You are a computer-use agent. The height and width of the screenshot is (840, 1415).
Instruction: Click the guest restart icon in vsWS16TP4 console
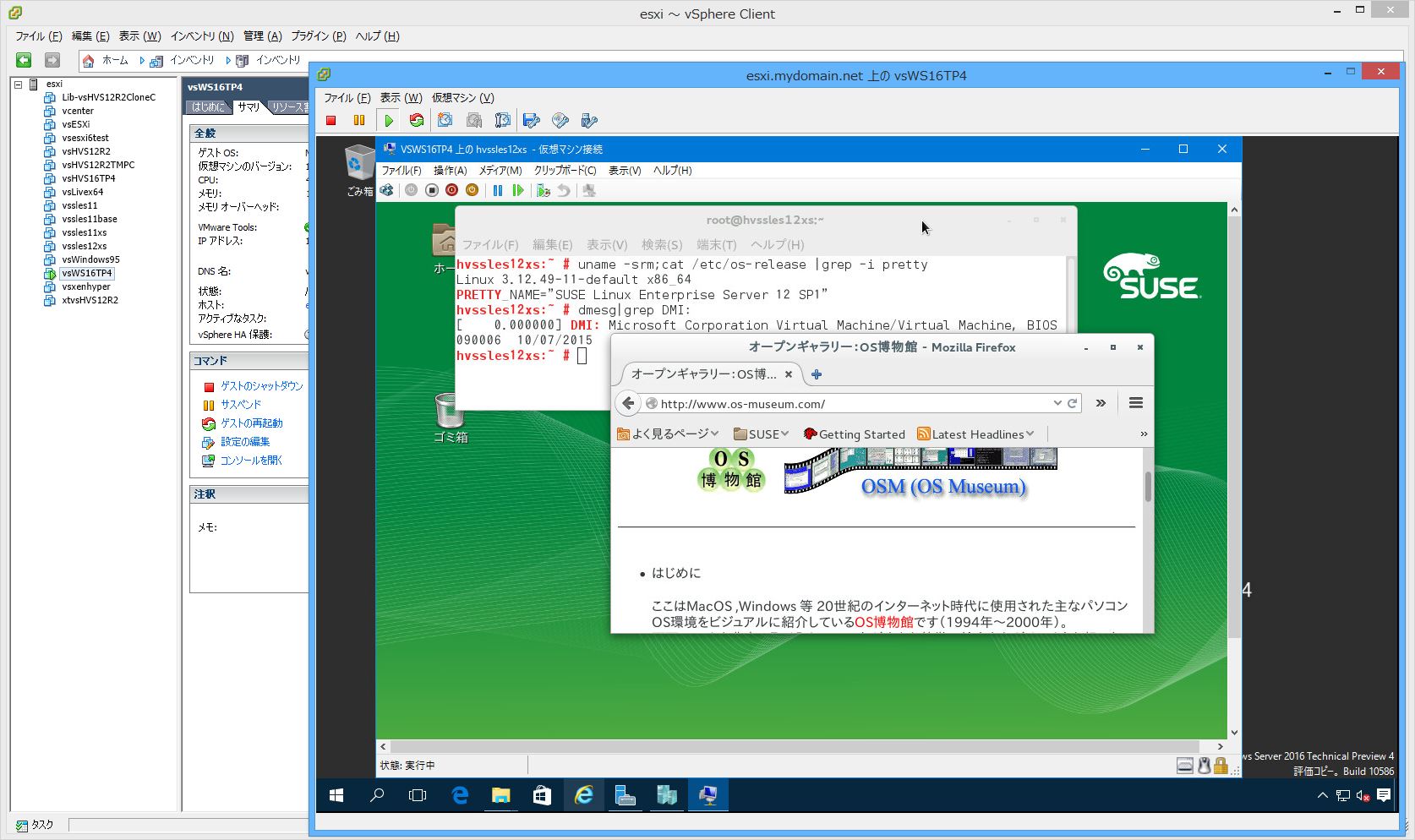(417, 121)
